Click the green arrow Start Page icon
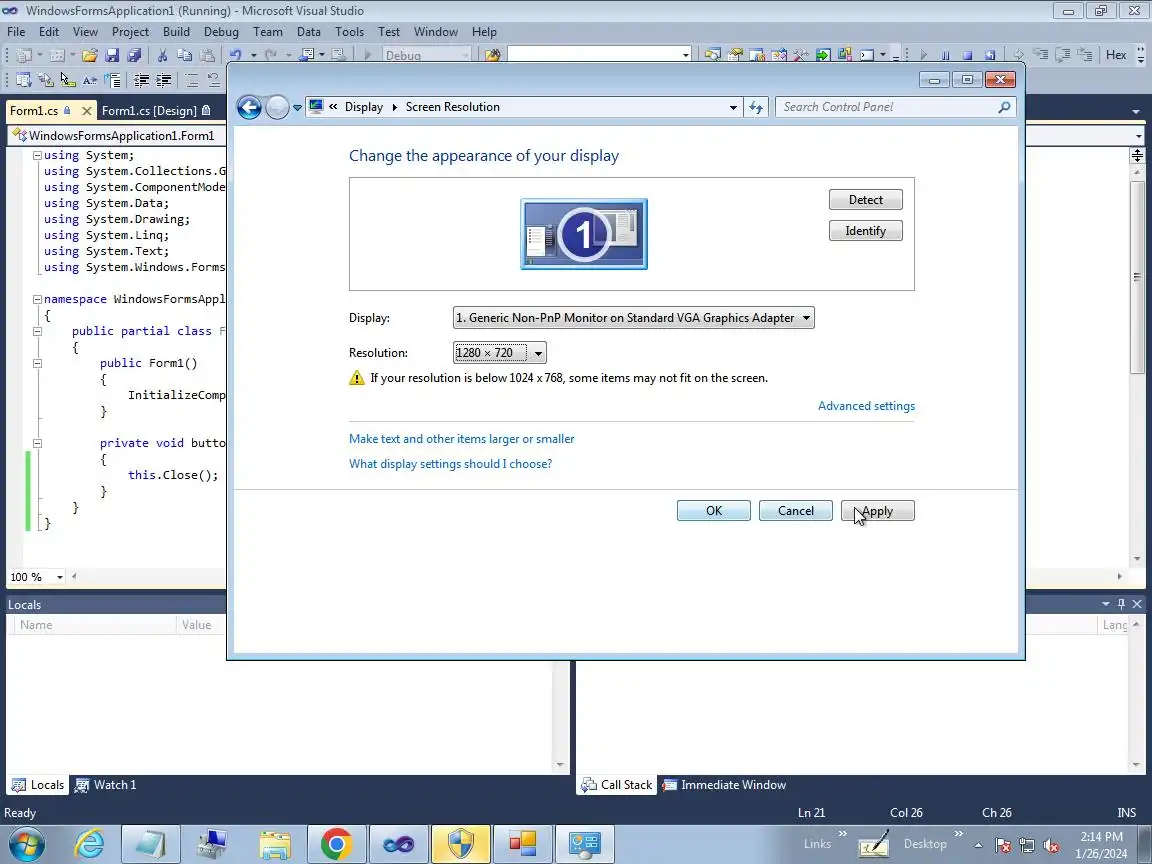 tap(823, 55)
